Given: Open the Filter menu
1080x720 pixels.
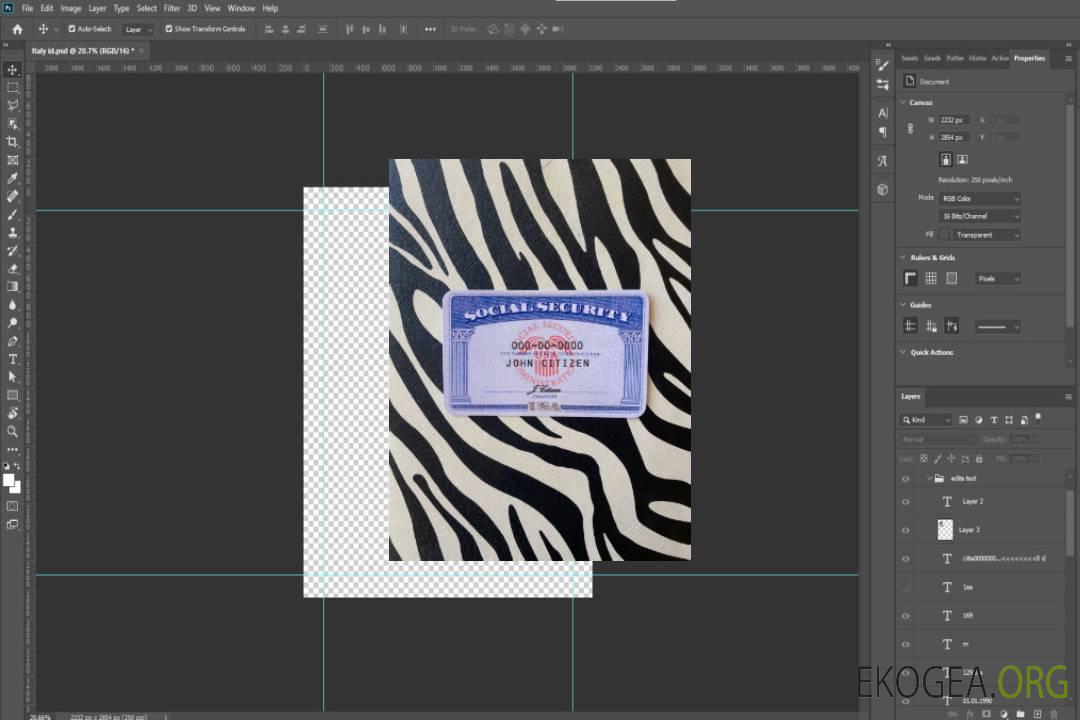Looking at the screenshot, I should (x=172, y=8).
